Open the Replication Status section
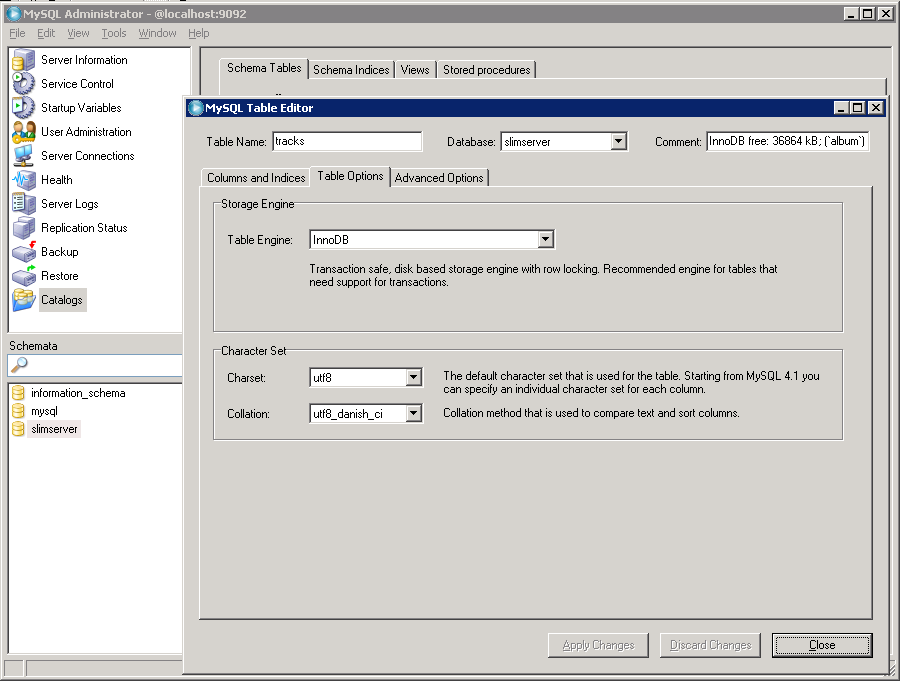Viewport: 900px width, 681px height. click(83, 228)
